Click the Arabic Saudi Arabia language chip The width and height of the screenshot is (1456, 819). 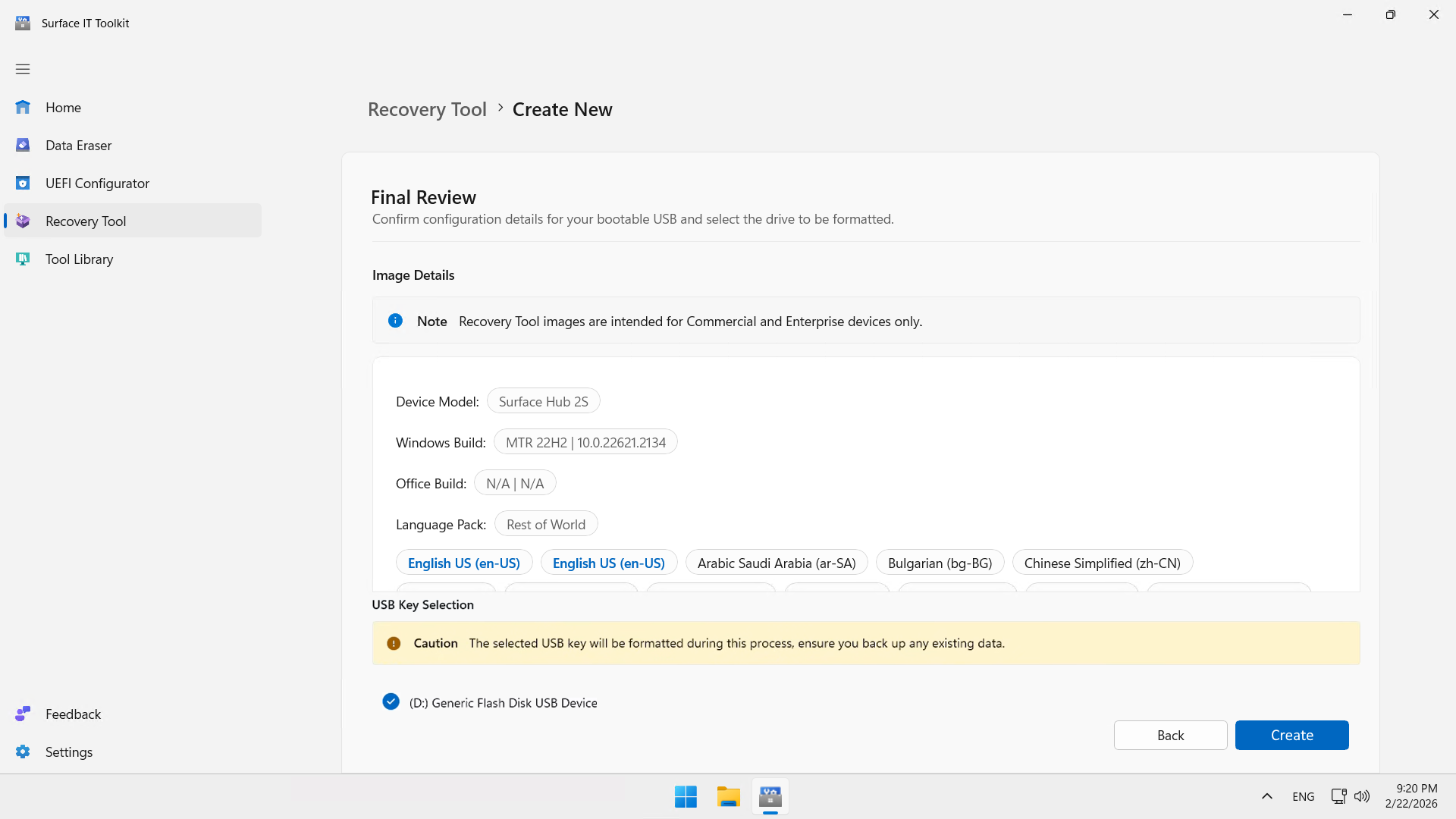coord(777,563)
